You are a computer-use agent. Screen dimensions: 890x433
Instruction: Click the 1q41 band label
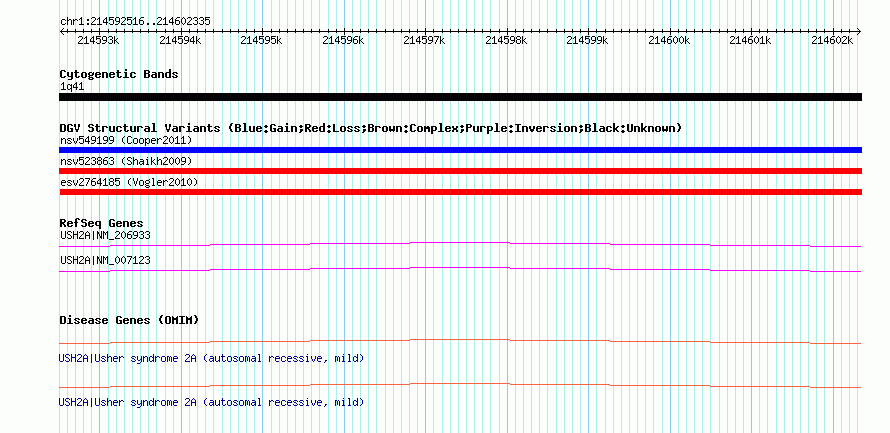click(72, 87)
